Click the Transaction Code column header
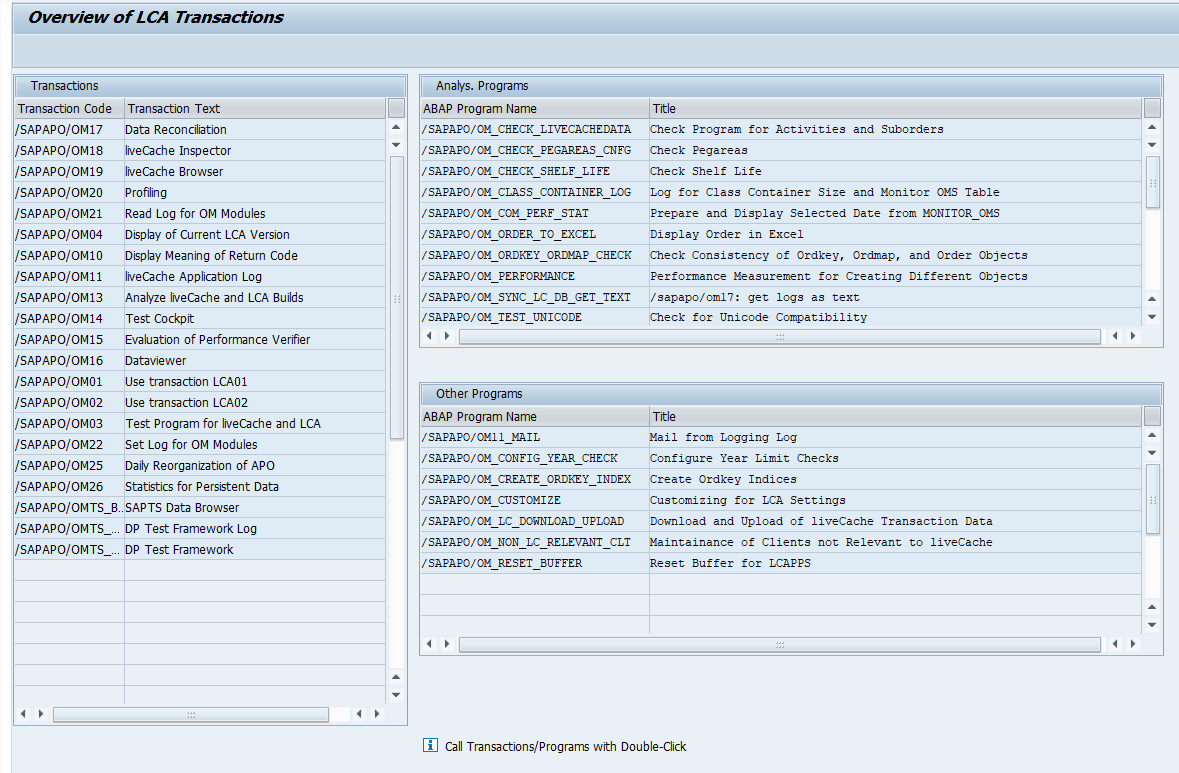This screenshot has height=773, width=1179. coord(68,108)
